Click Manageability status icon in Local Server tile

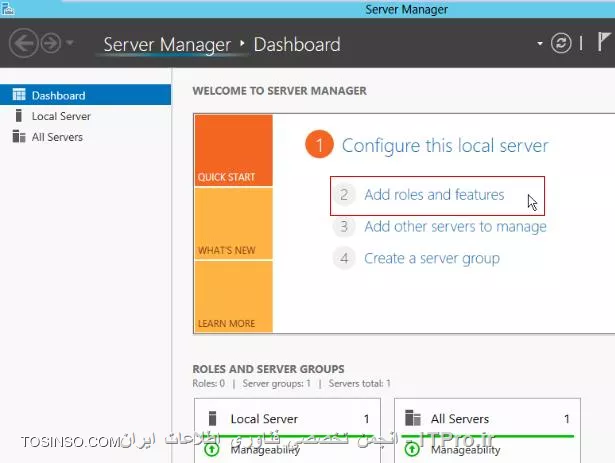[212, 449]
